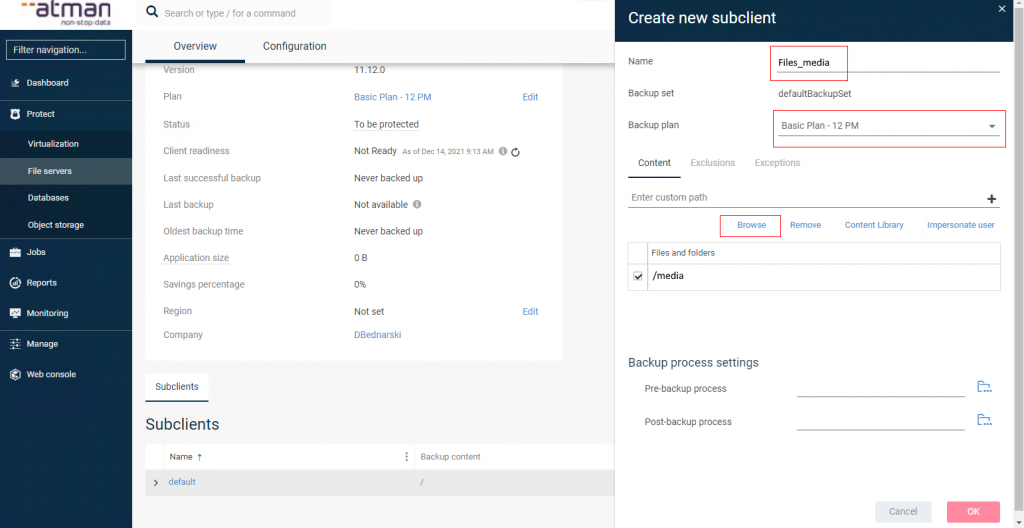1024x528 pixels.
Task: Open the Content Library link
Action: tap(873, 225)
